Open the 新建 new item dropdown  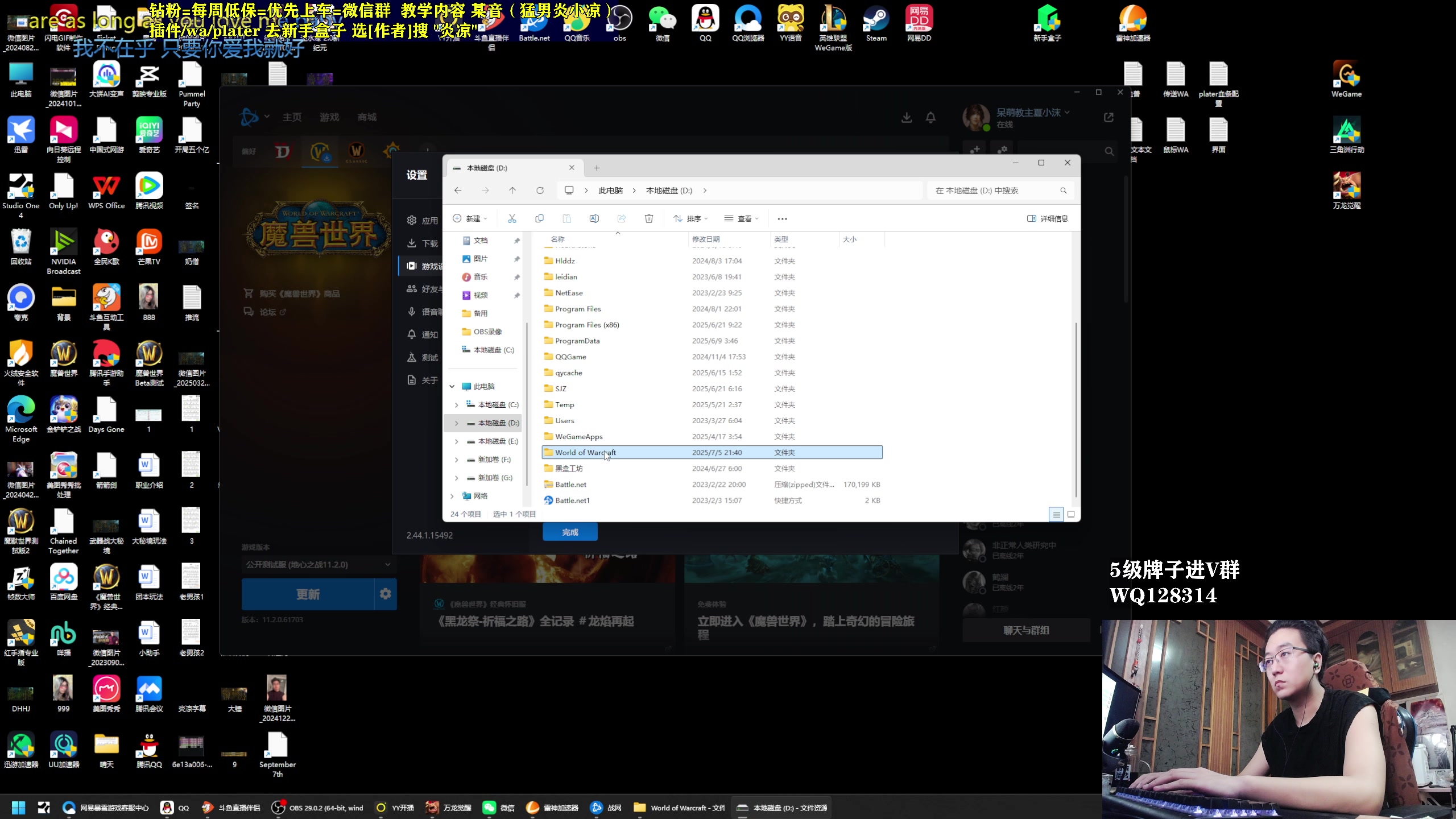coord(470,218)
